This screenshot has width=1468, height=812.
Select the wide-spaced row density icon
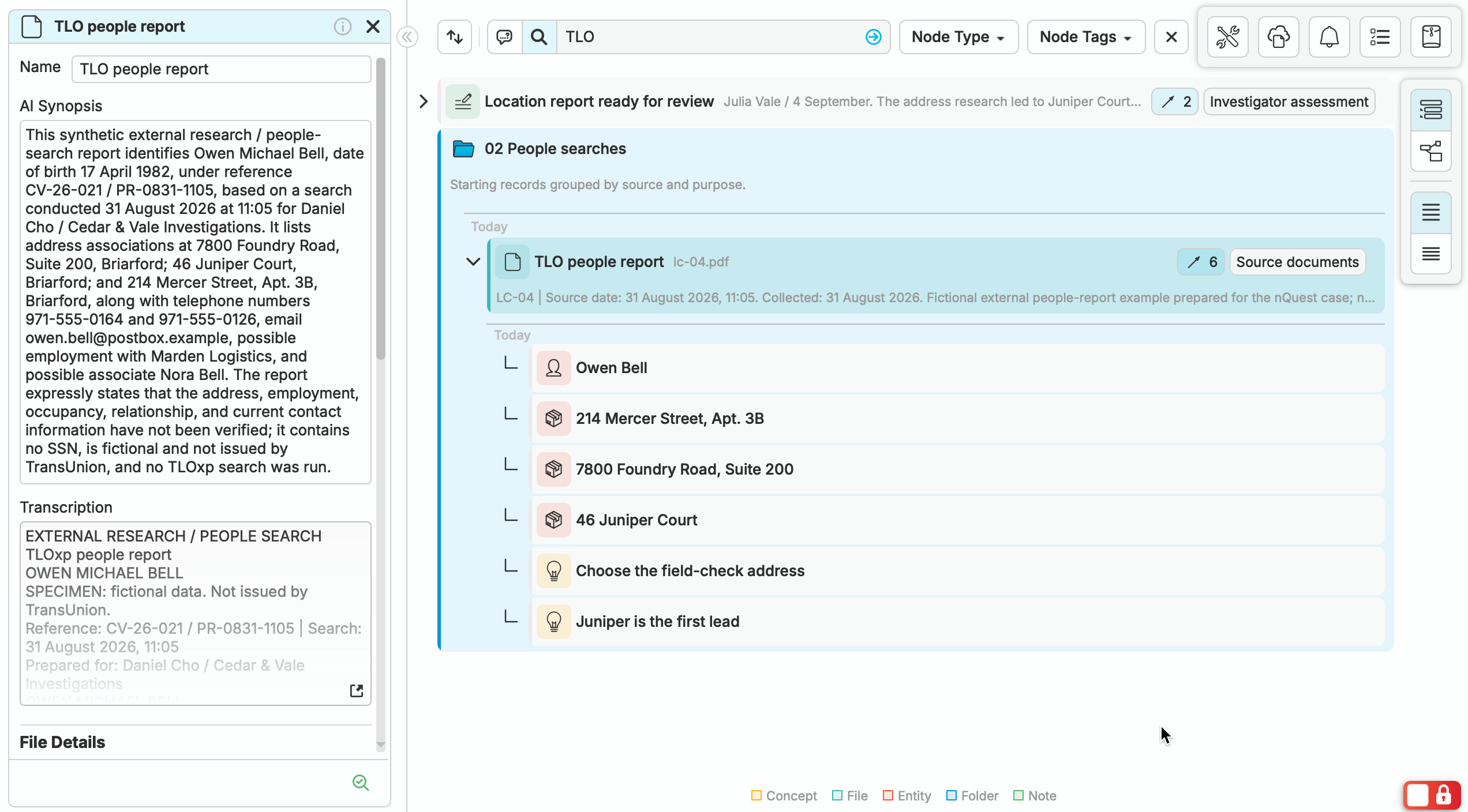[1430, 212]
